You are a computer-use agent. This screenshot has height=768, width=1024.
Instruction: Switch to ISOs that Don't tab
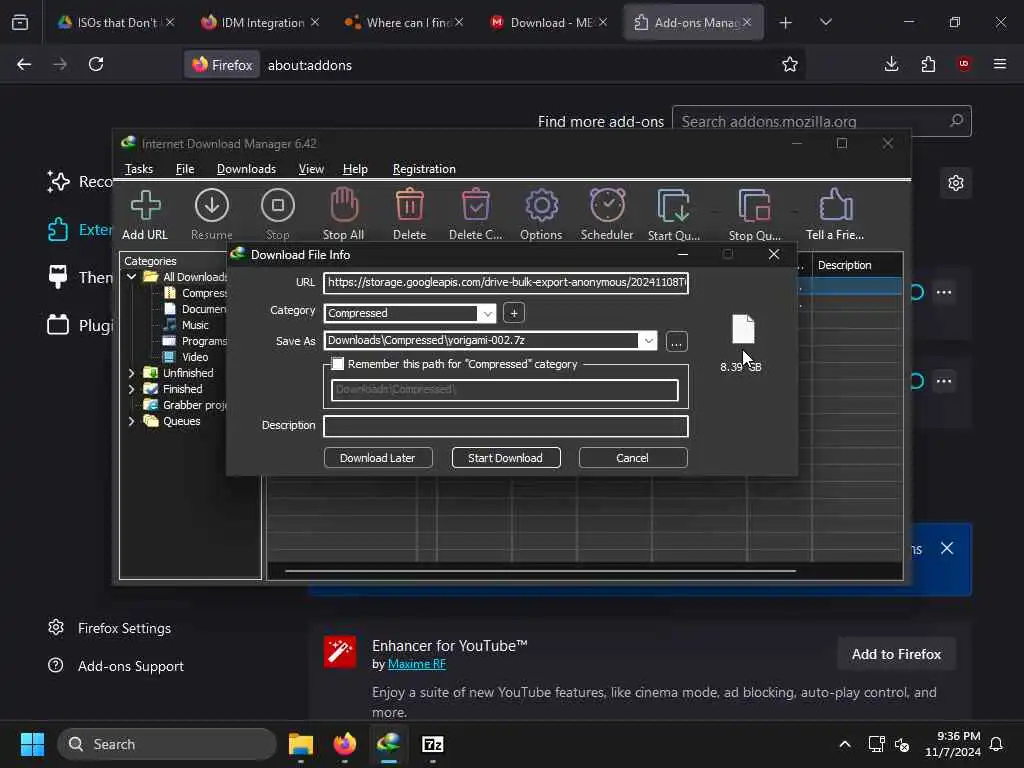pos(116,23)
